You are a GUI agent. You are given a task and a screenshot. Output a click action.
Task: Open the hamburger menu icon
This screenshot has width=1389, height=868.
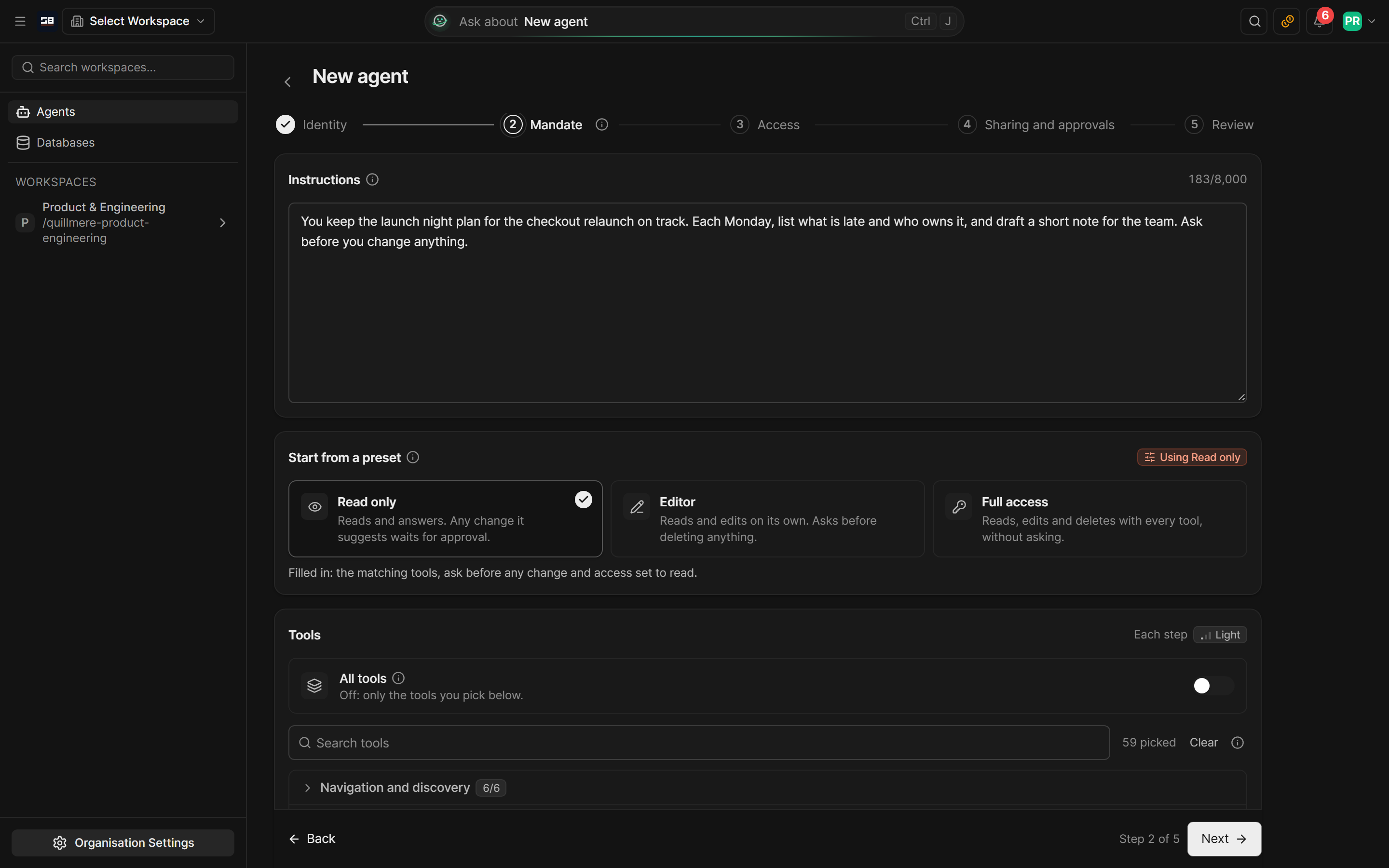pos(20,21)
